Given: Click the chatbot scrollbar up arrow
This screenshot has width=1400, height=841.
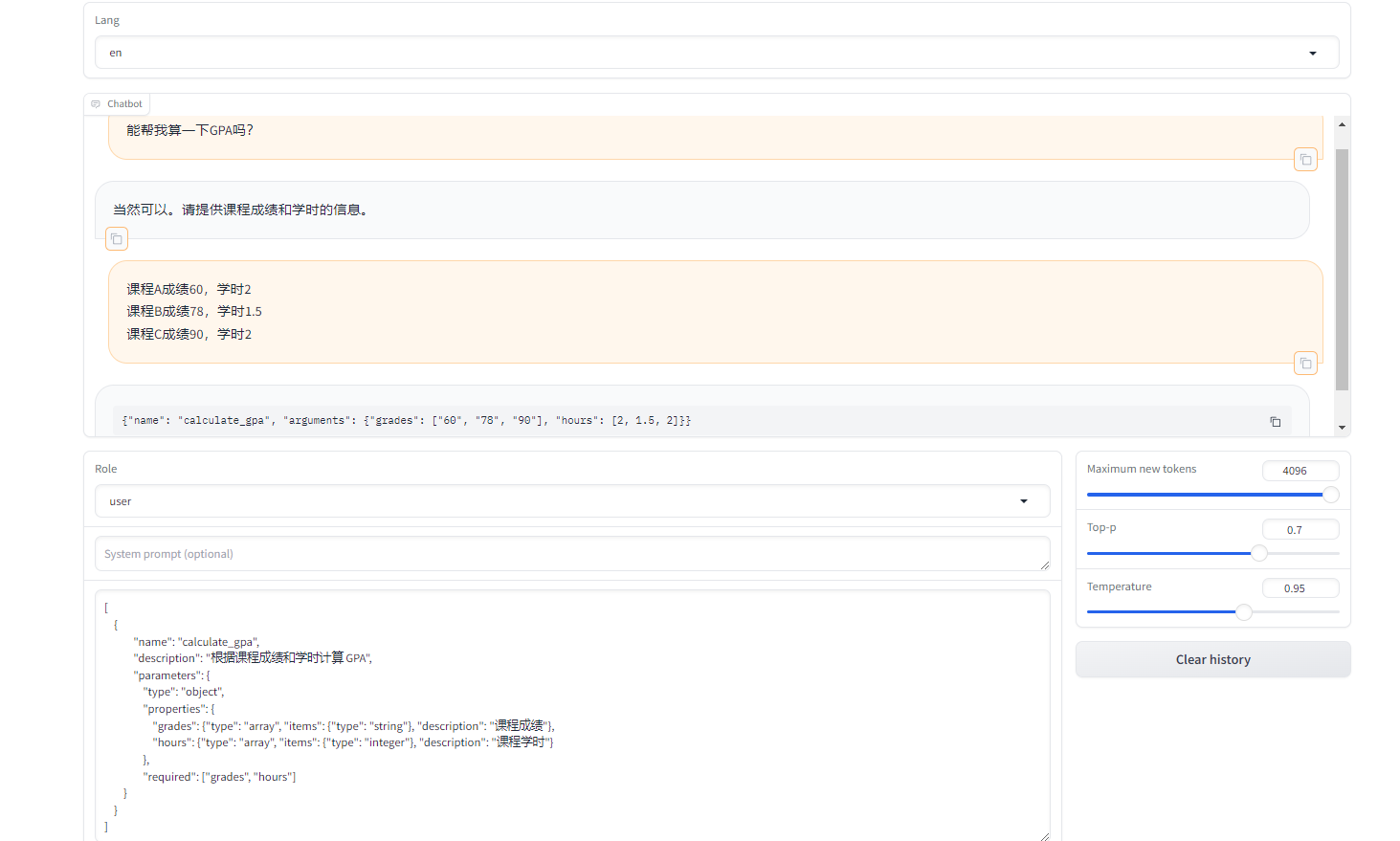Looking at the screenshot, I should 1342,124.
